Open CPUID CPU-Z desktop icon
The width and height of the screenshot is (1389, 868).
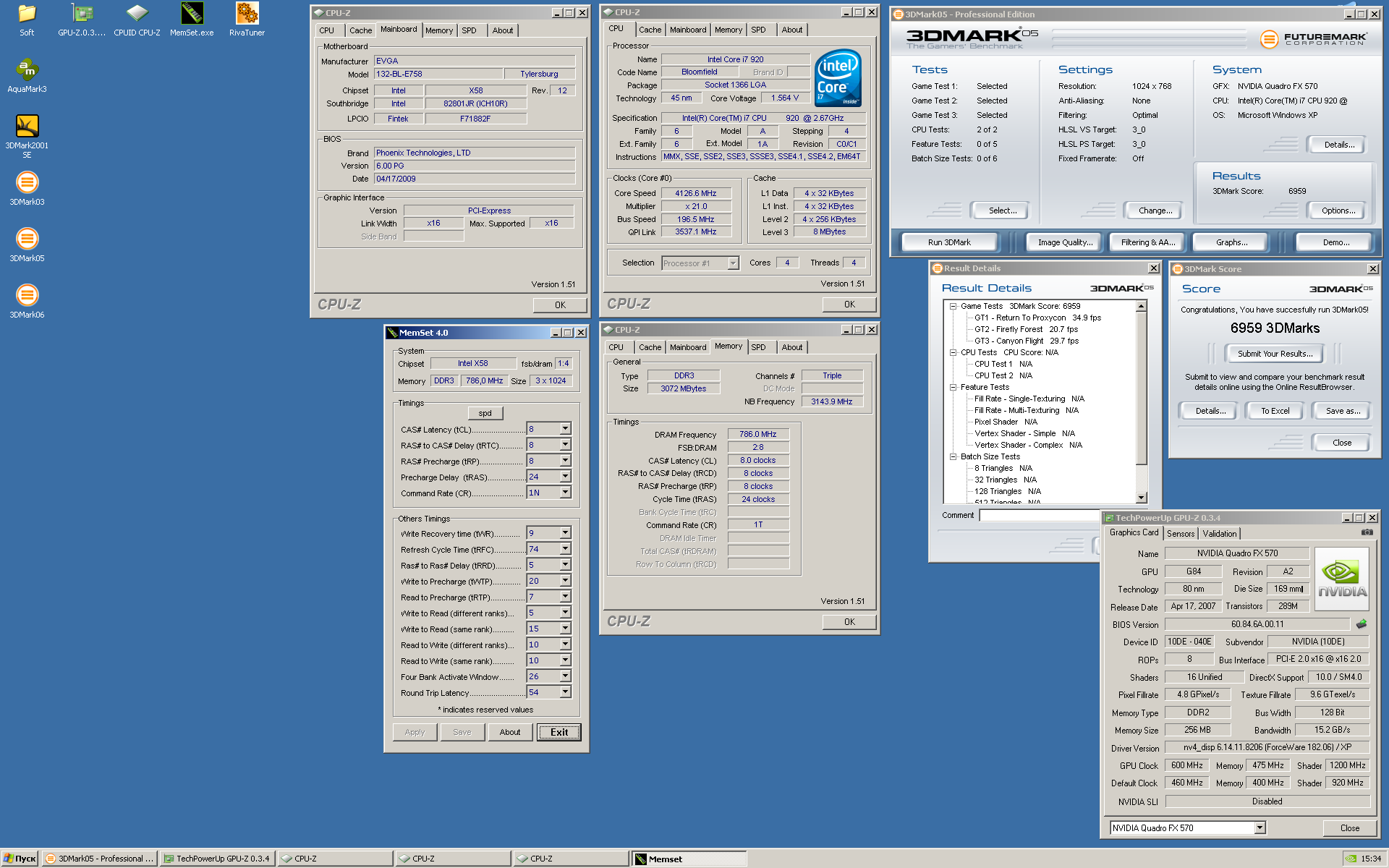[137, 20]
